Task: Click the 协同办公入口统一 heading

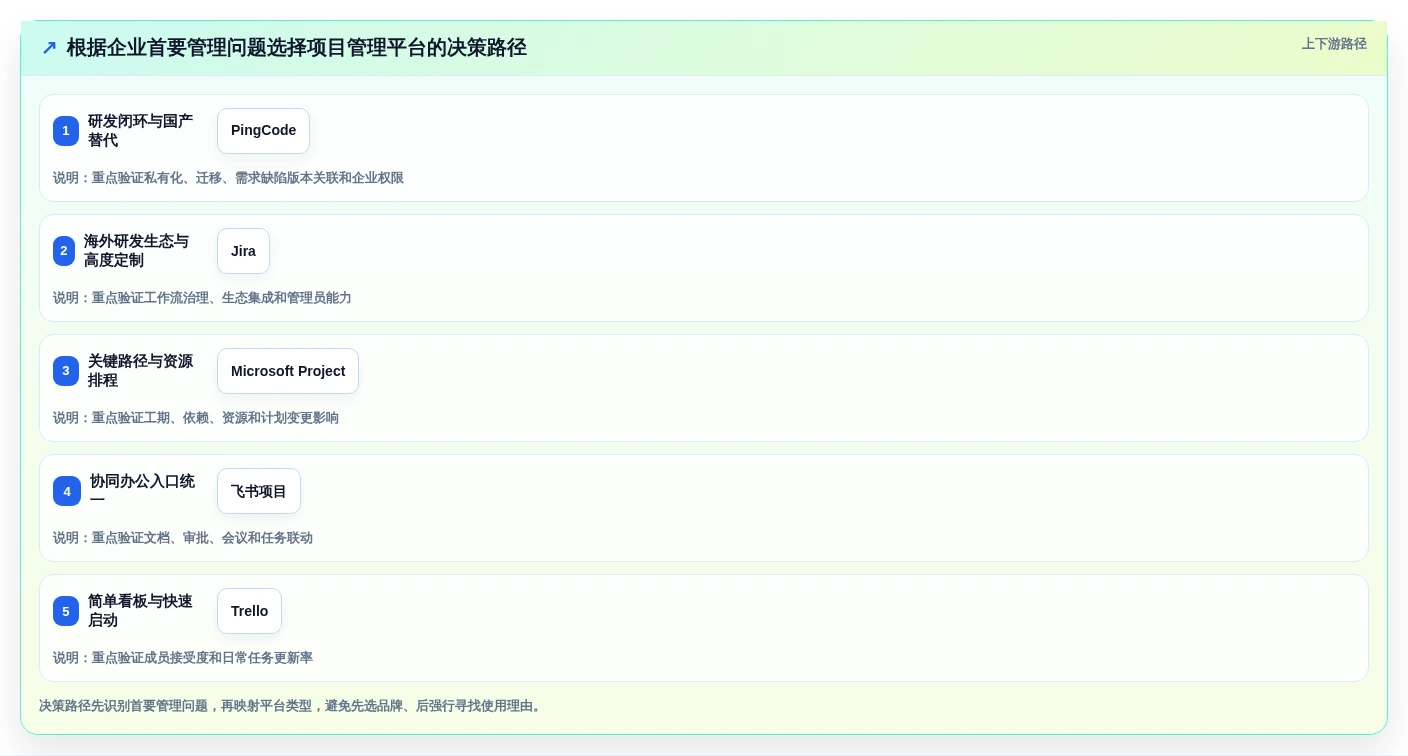Action: [x=142, y=491]
